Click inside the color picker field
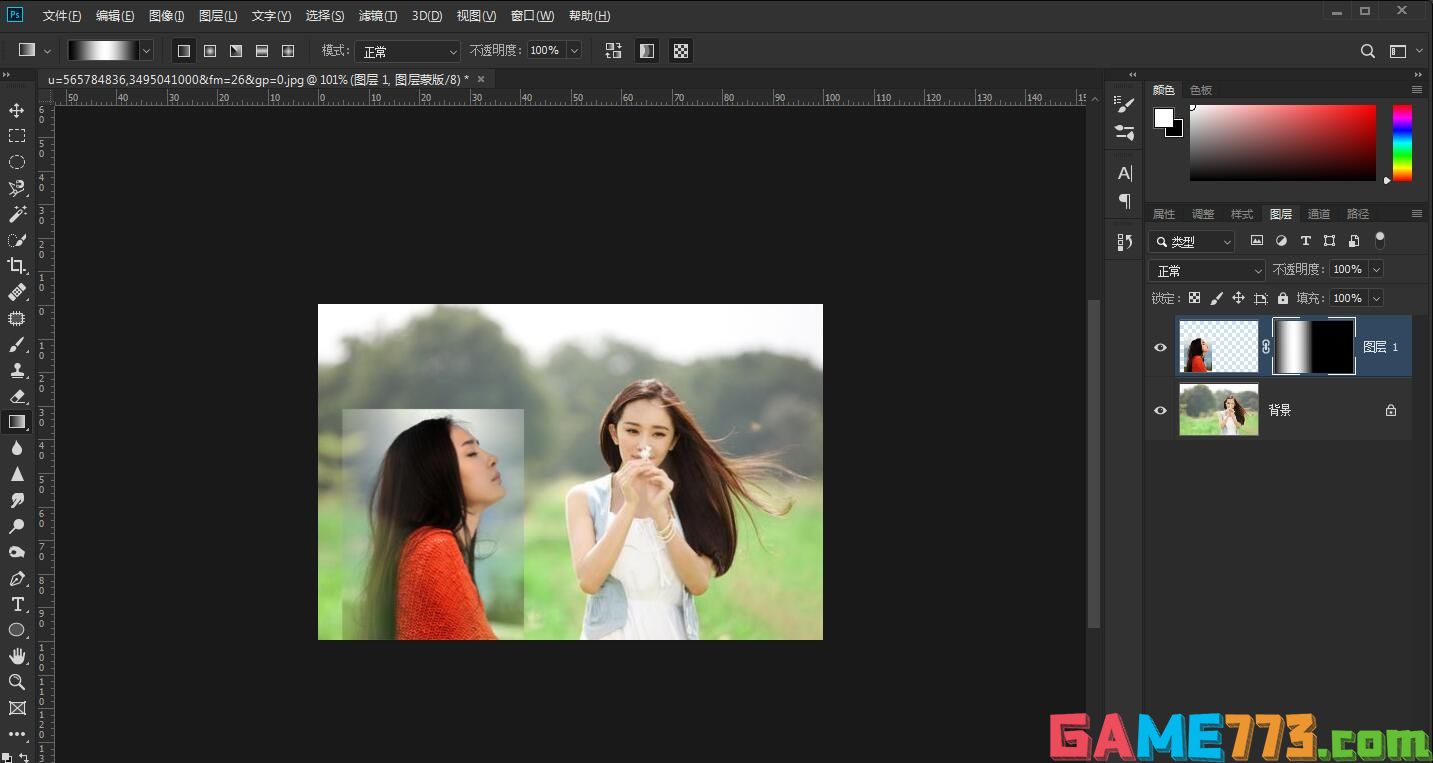The height and width of the screenshot is (763, 1433). 1283,143
